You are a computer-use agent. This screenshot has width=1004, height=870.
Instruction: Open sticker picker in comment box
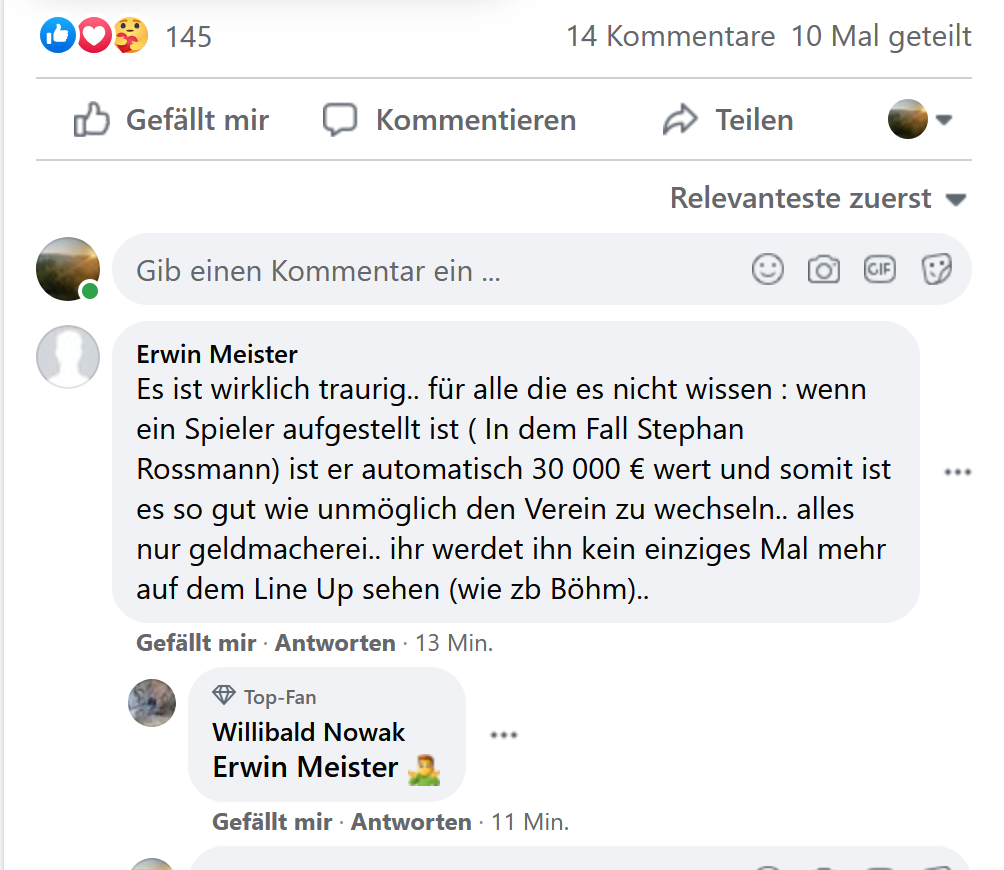tap(936, 269)
